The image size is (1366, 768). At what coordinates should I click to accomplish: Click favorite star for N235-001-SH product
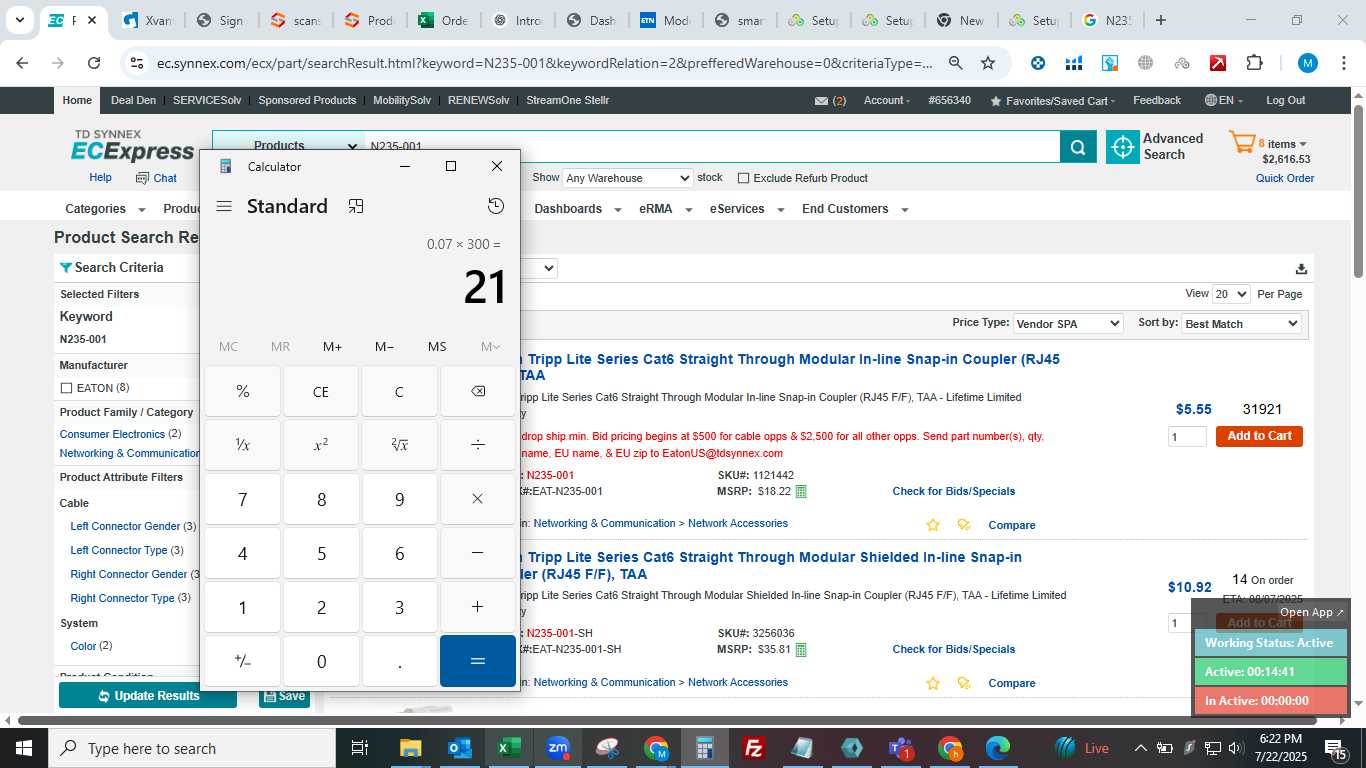click(933, 683)
